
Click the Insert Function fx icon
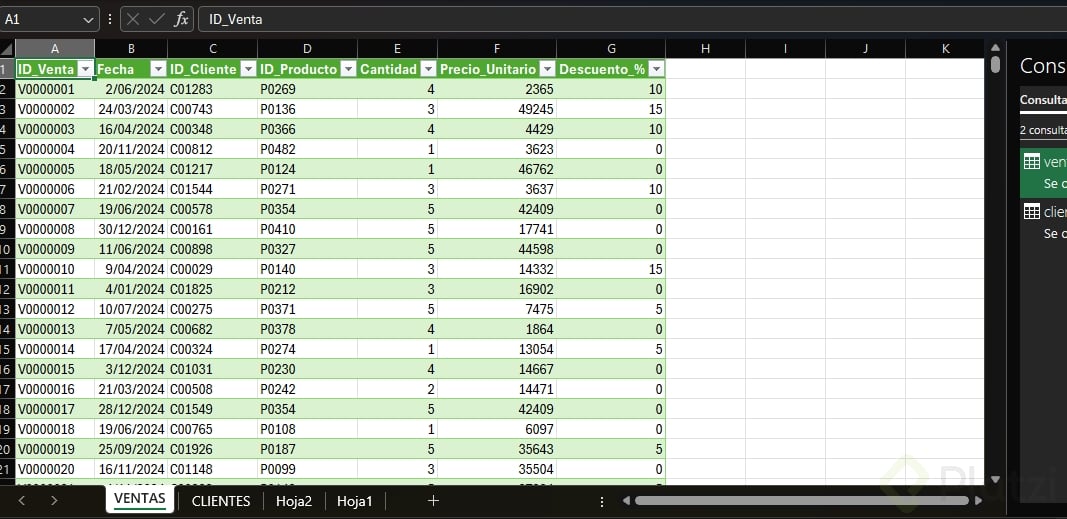point(180,20)
